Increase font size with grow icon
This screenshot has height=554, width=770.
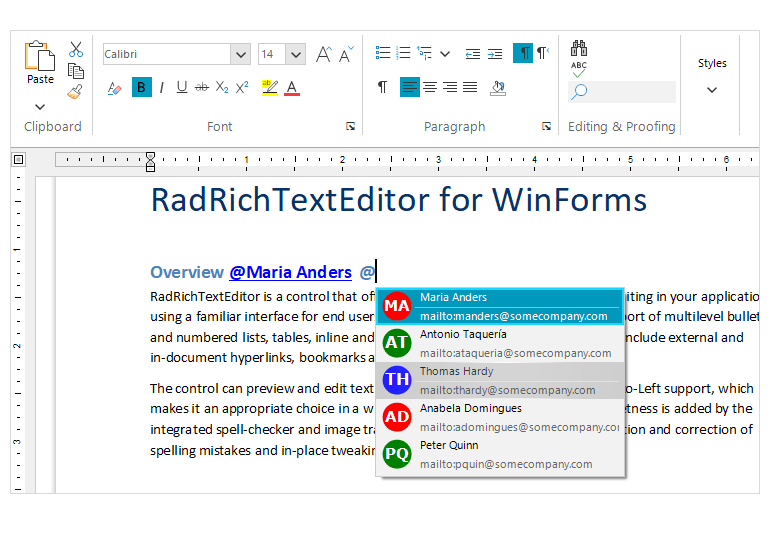coord(323,54)
